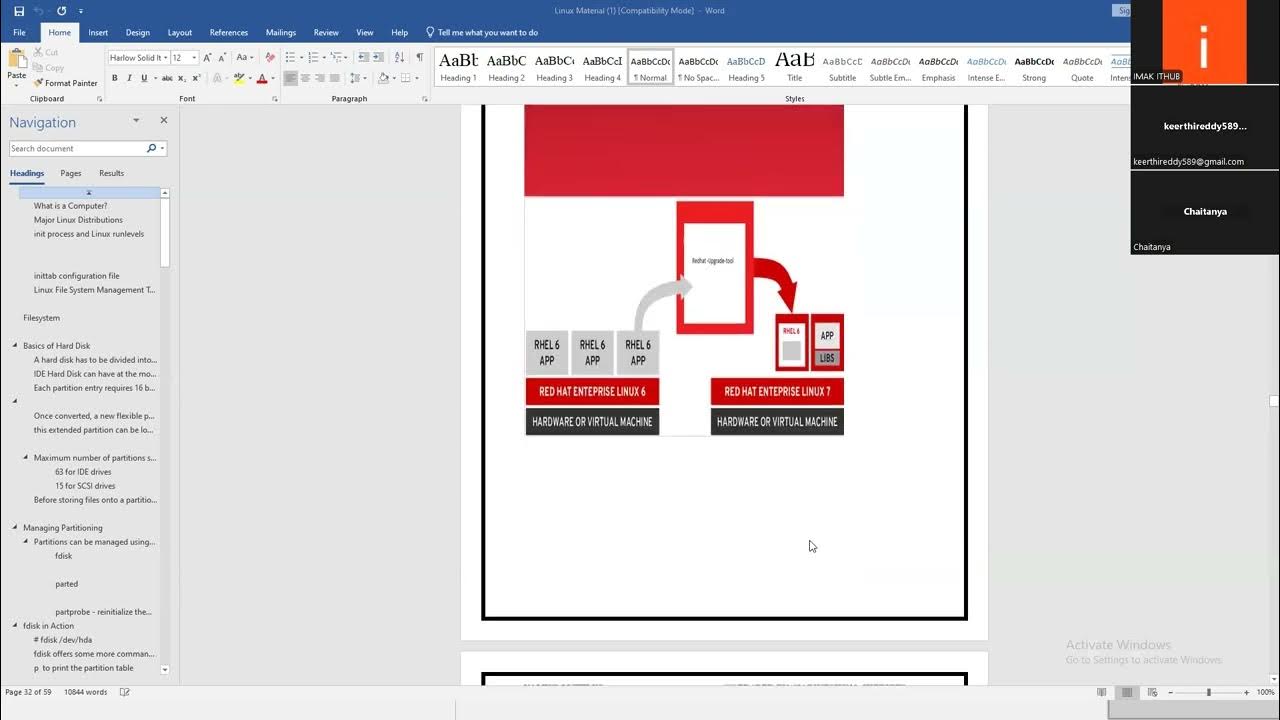The width and height of the screenshot is (1280, 720).
Task: Open the proofing icon in status bar
Action: (125, 692)
